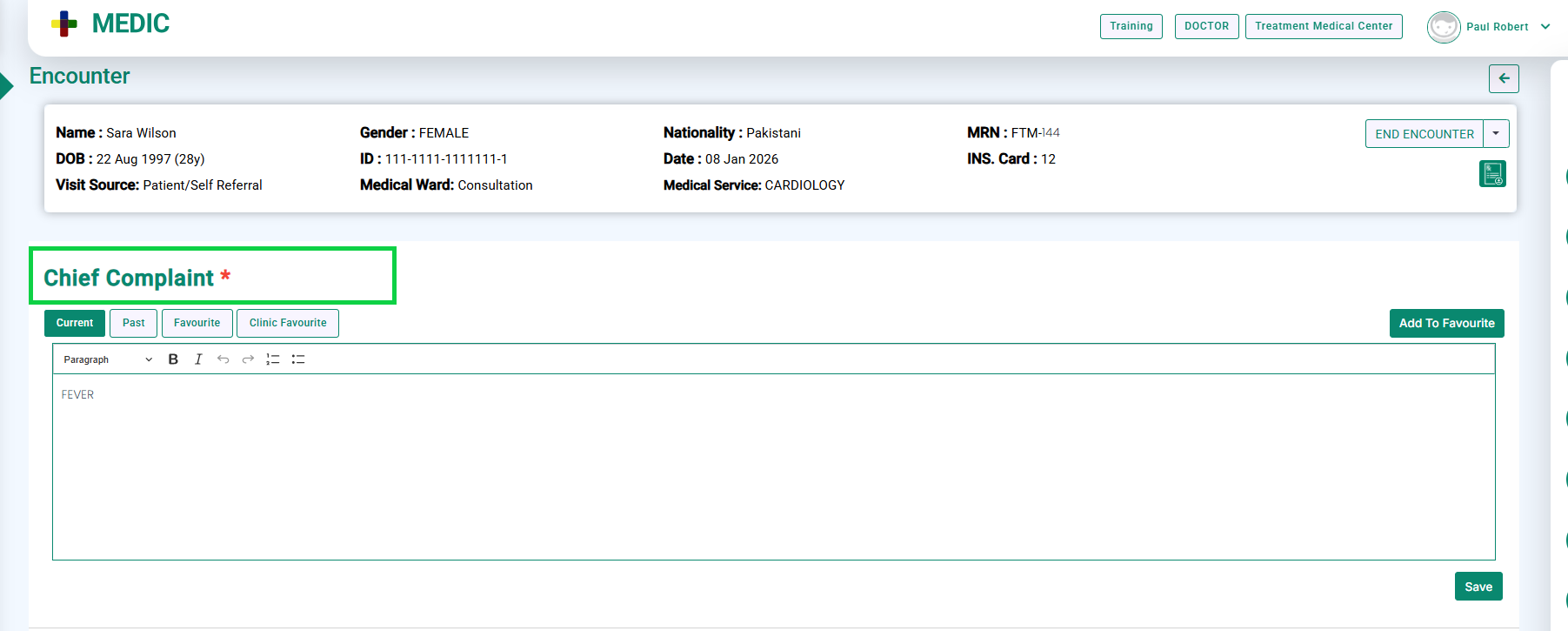Image resolution: width=1568 pixels, height=631 pixels.
Task: Open the Favourite tab
Action: coord(197,323)
